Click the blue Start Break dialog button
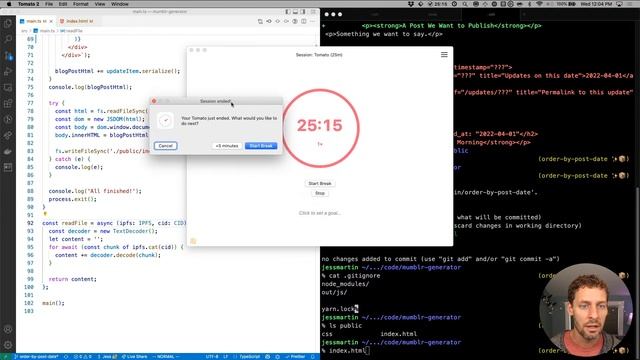 click(261, 146)
